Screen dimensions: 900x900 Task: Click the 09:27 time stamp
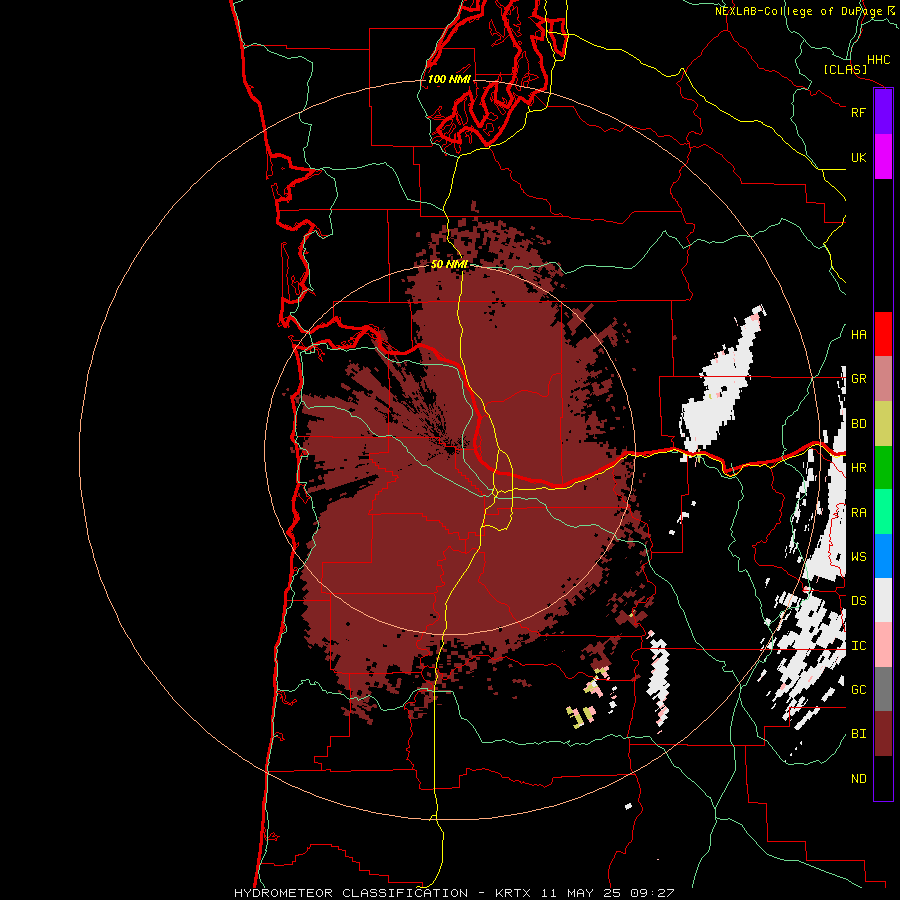[x=651, y=893]
